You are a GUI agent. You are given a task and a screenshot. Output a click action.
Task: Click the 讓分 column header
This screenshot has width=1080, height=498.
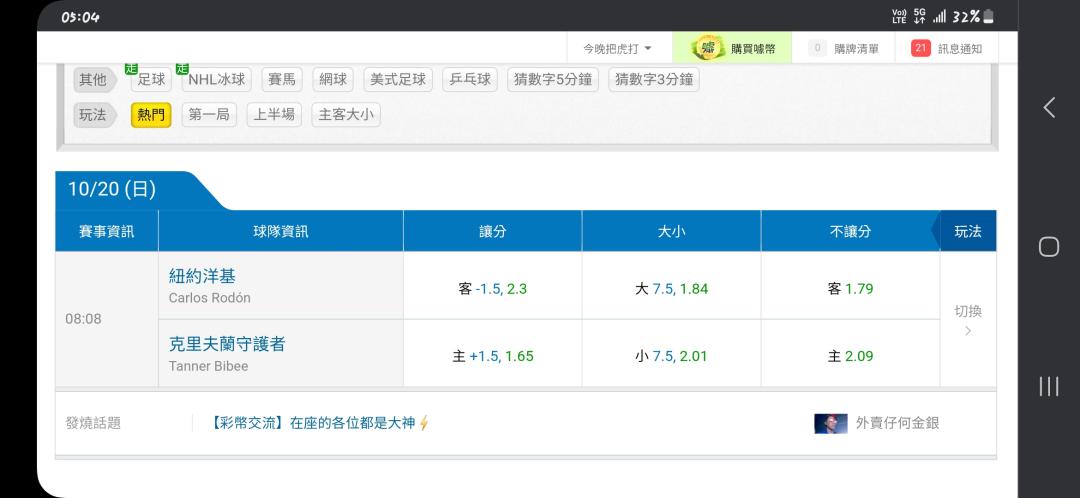pyautogui.click(x=492, y=231)
